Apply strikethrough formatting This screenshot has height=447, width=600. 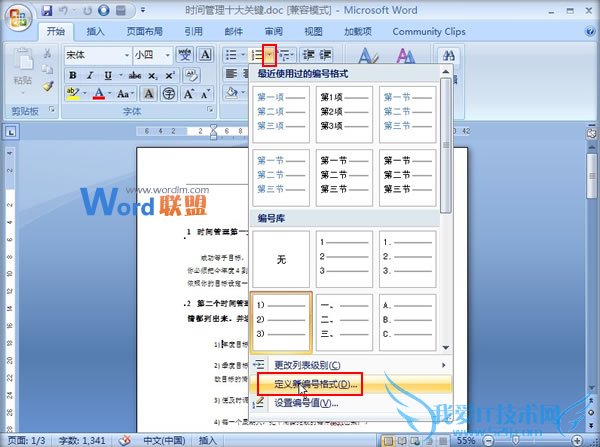pos(135,75)
